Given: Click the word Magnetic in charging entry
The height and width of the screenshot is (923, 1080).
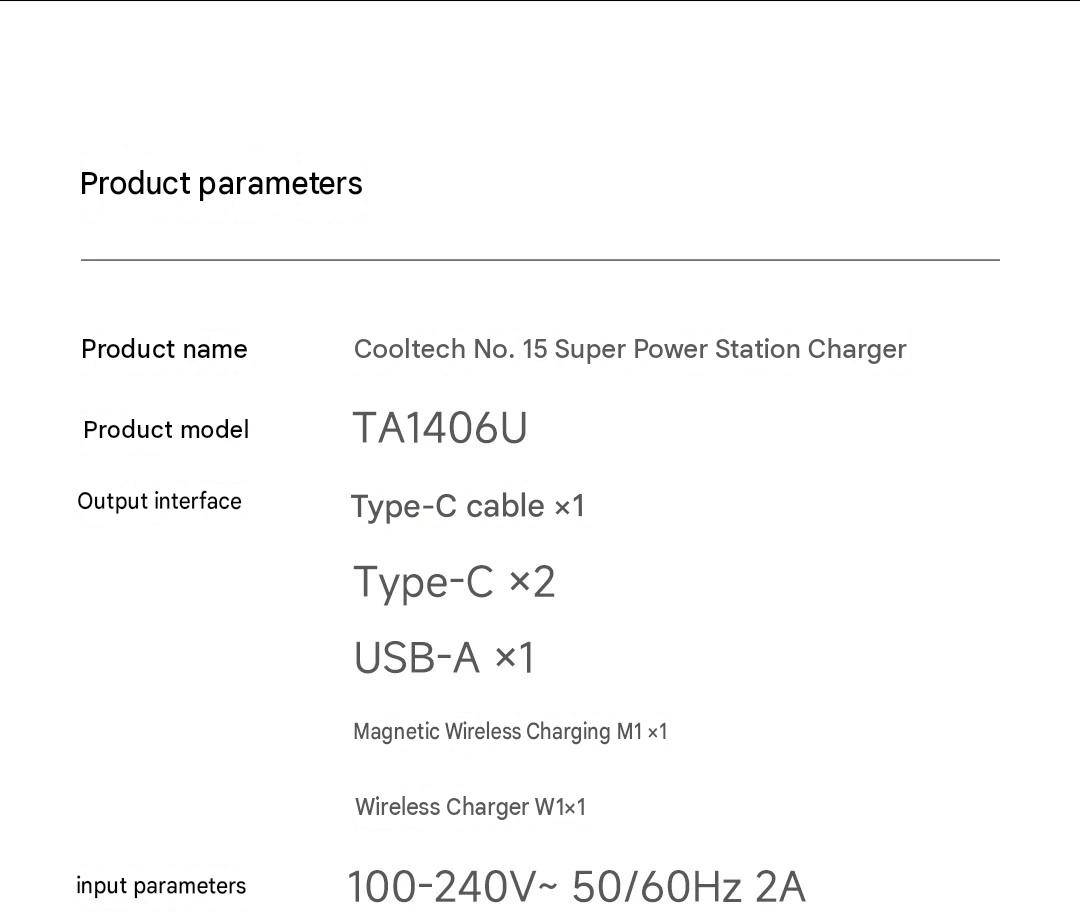Looking at the screenshot, I should point(396,732).
